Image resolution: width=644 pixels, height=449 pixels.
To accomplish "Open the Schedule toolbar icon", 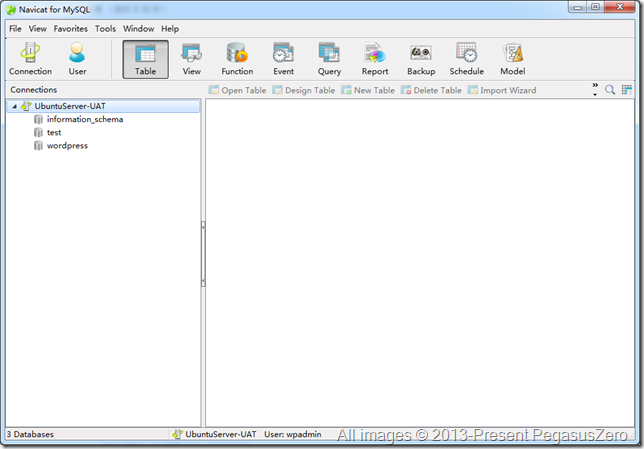I will click(467, 59).
